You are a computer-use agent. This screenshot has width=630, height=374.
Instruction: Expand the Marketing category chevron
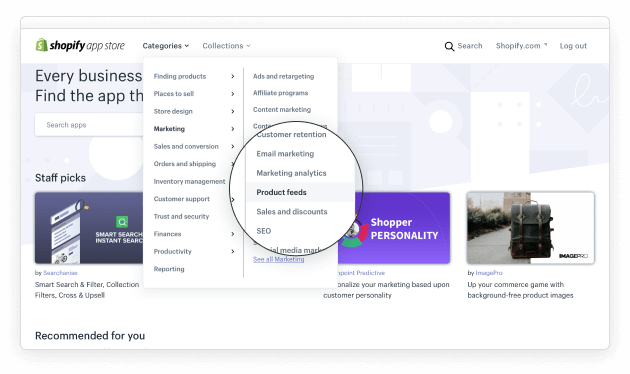(x=233, y=129)
